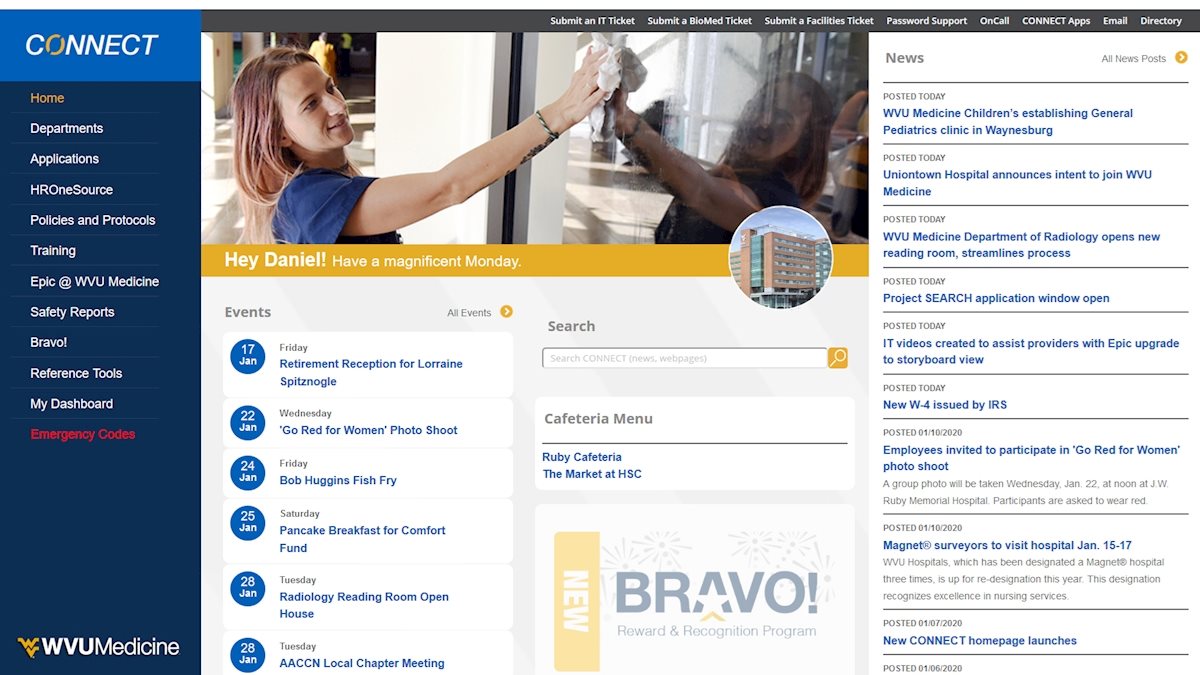This screenshot has width=1200, height=675.
Task: Open Policies and Protocols from sidebar
Action: coord(93,220)
